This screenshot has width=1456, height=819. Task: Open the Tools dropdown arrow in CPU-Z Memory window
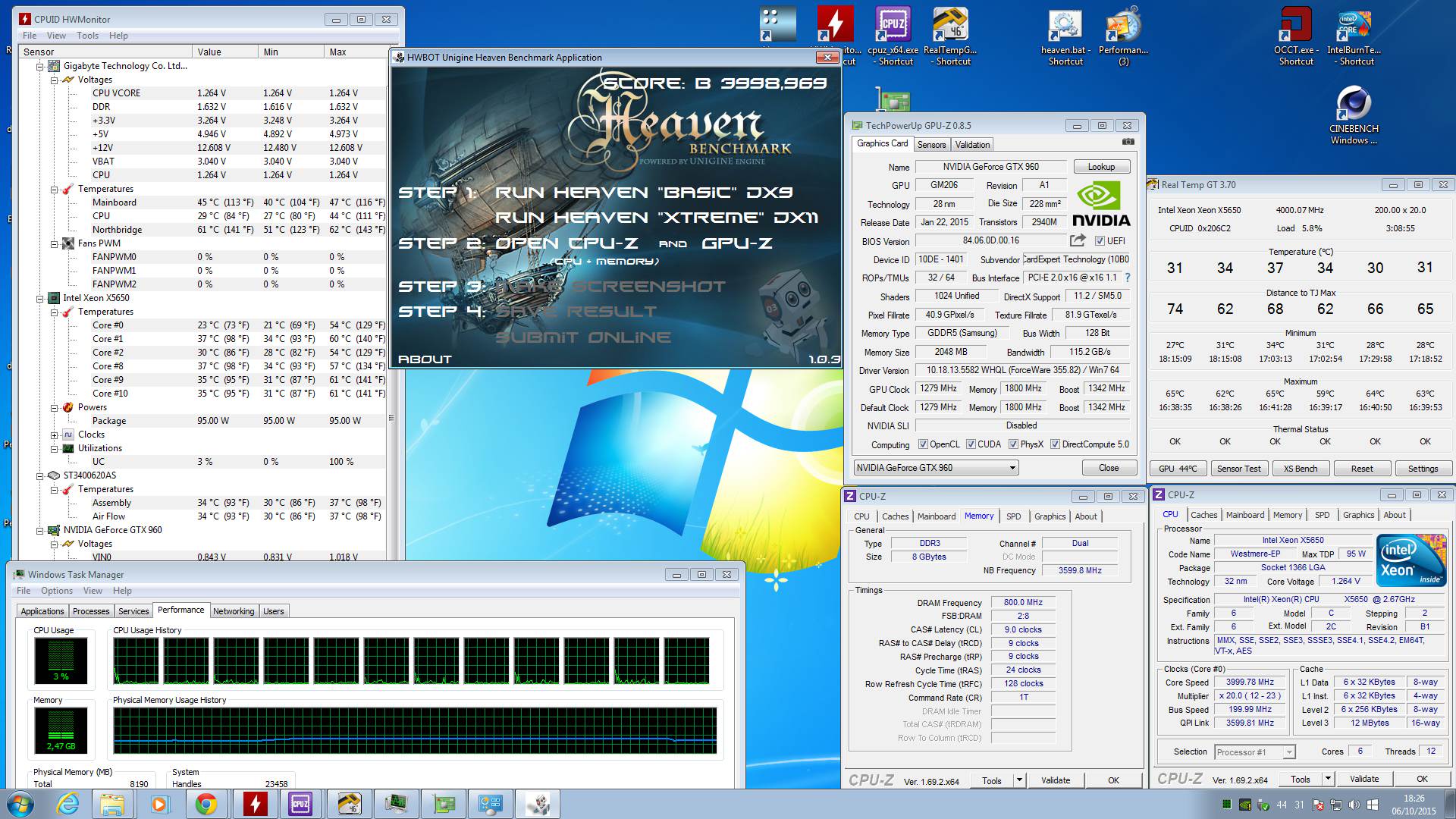[x=1020, y=780]
